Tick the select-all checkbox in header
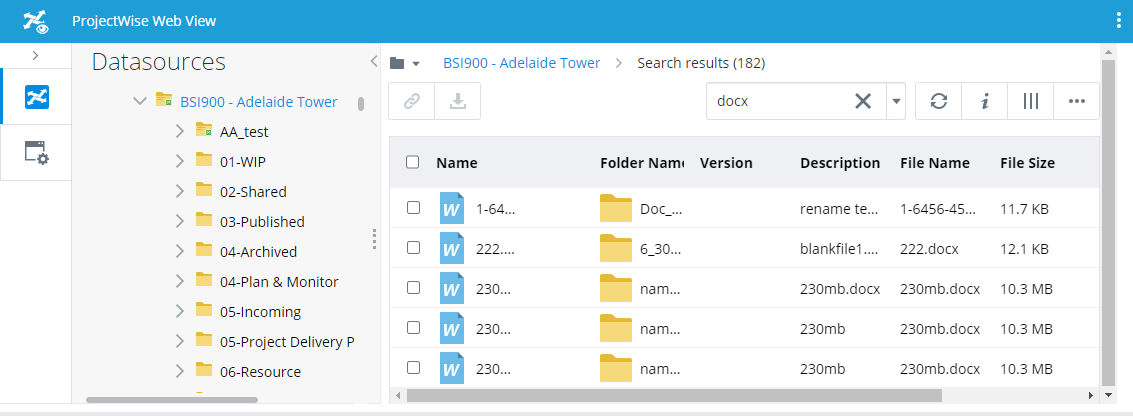1133x416 pixels. point(413,163)
